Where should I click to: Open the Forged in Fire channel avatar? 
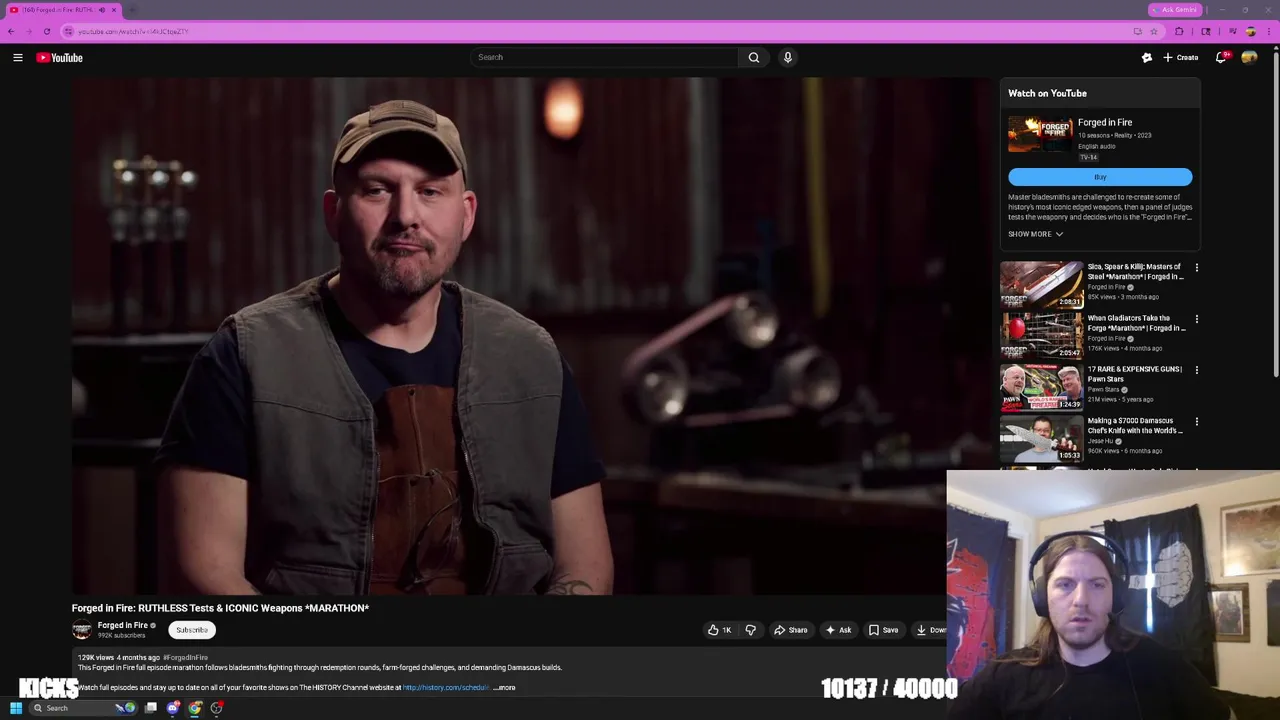82,629
